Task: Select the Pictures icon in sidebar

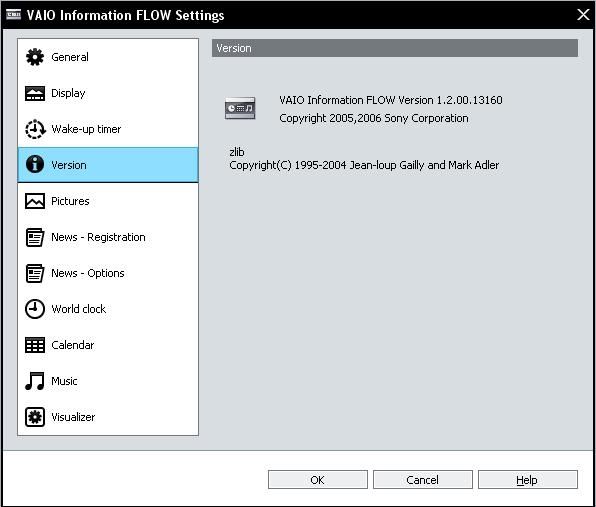Action: (x=35, y=201)
